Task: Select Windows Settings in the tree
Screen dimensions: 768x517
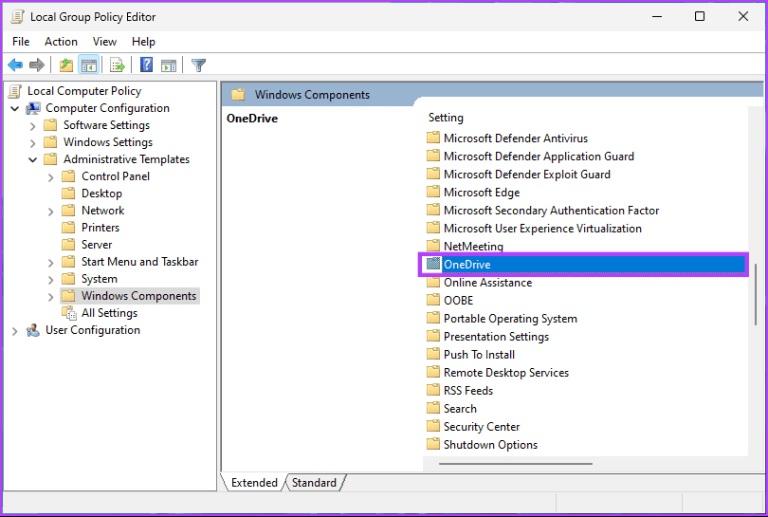Action: tap(108, 142)
